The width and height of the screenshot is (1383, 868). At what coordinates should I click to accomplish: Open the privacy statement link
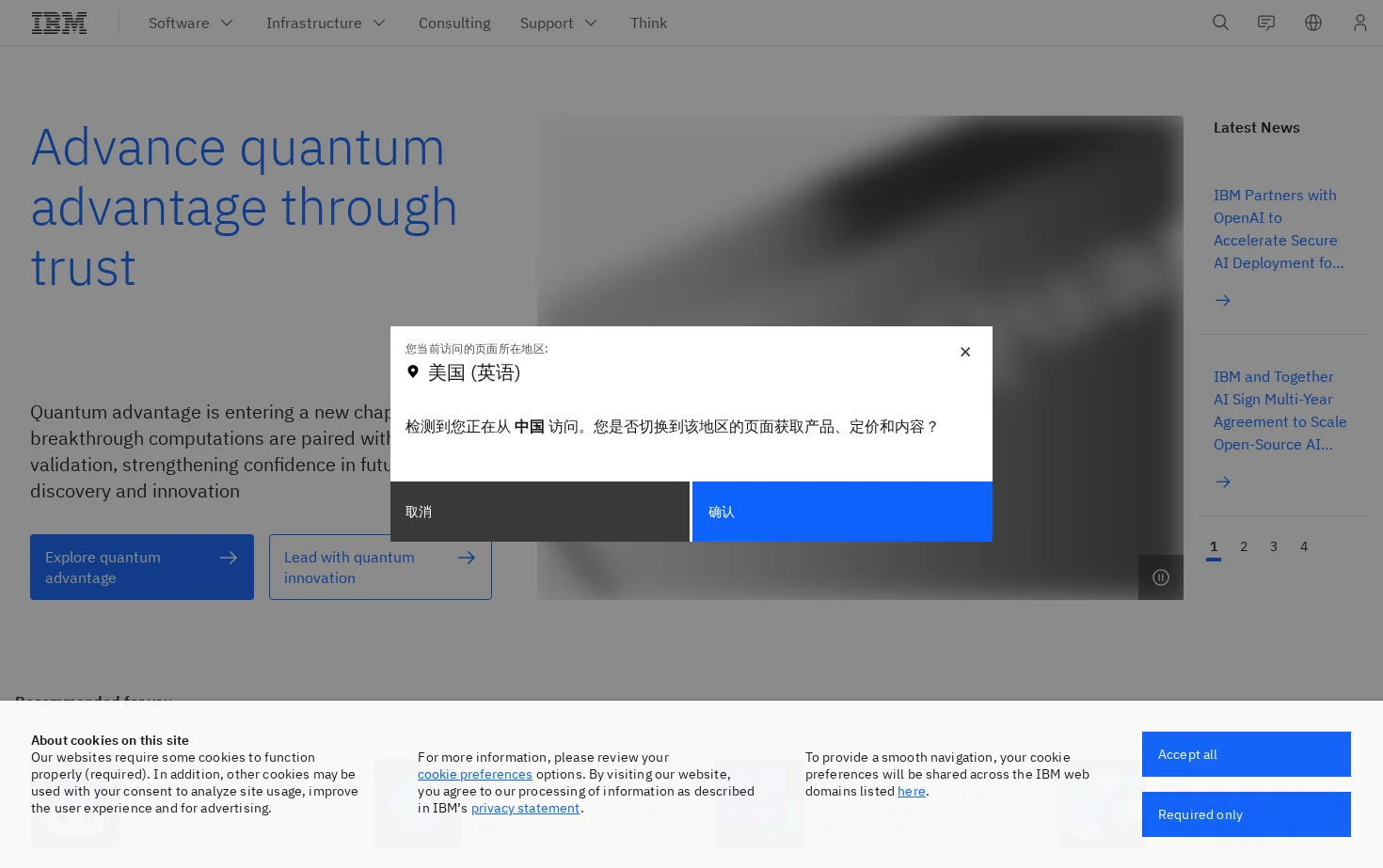pyautogui.click(x=525, y=809)
